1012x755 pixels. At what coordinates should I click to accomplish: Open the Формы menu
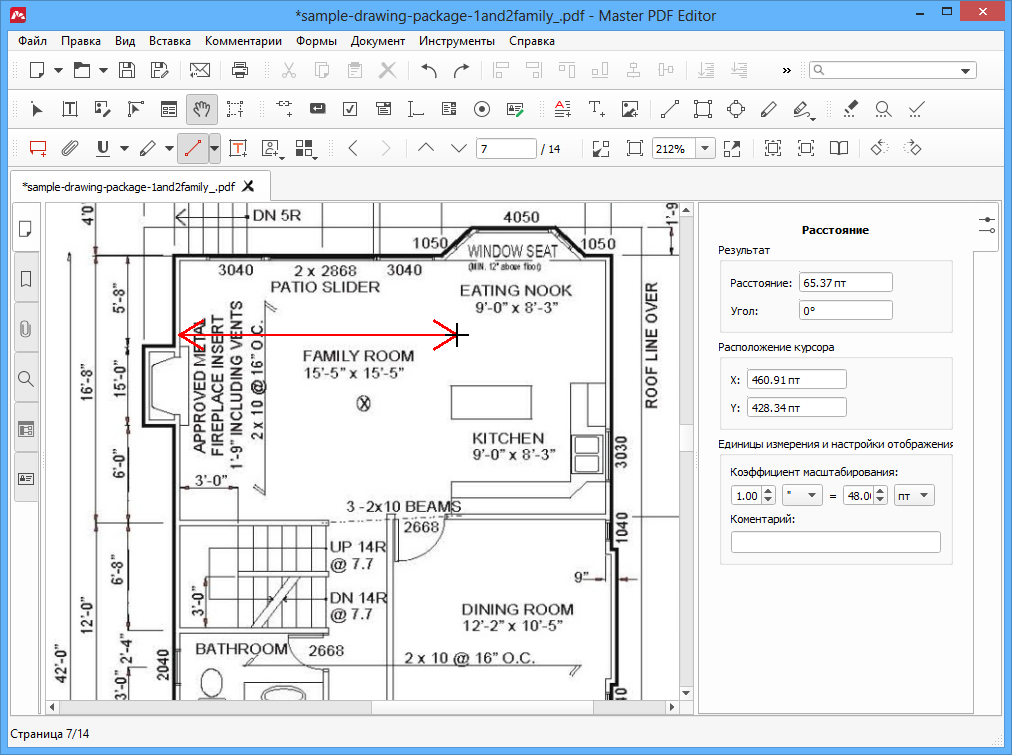pyautogui.click(x=316, y=41)
